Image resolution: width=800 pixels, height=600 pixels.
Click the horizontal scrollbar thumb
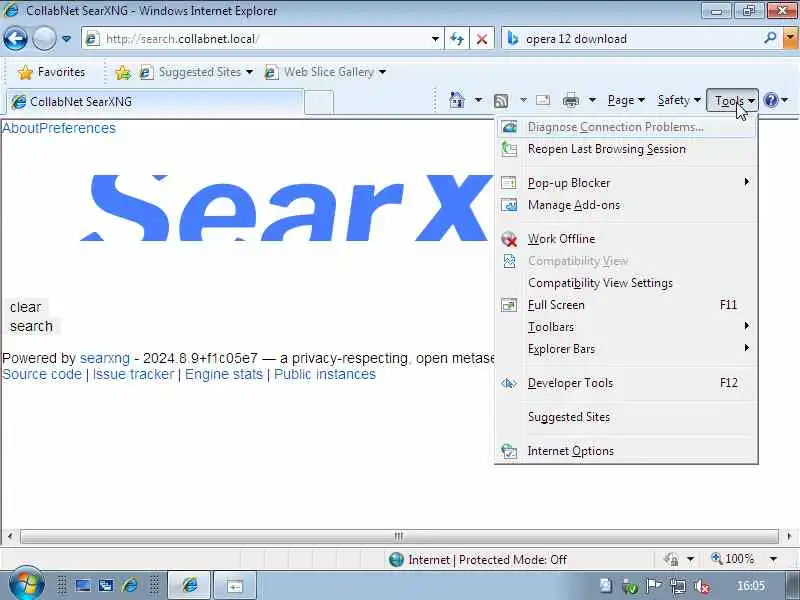[x=399, y=536]
